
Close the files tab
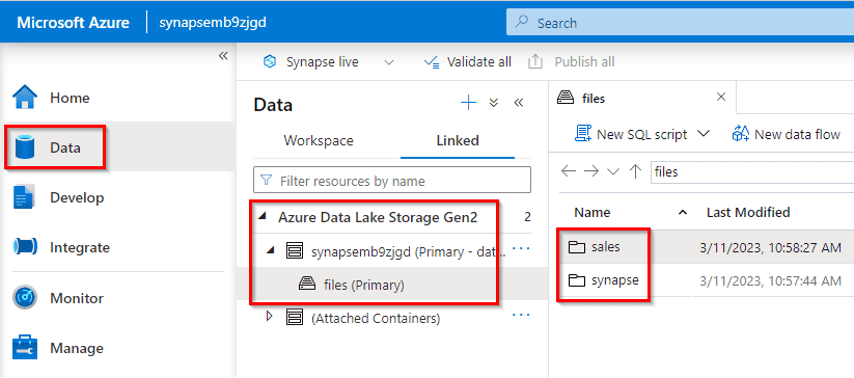point(721,97)
